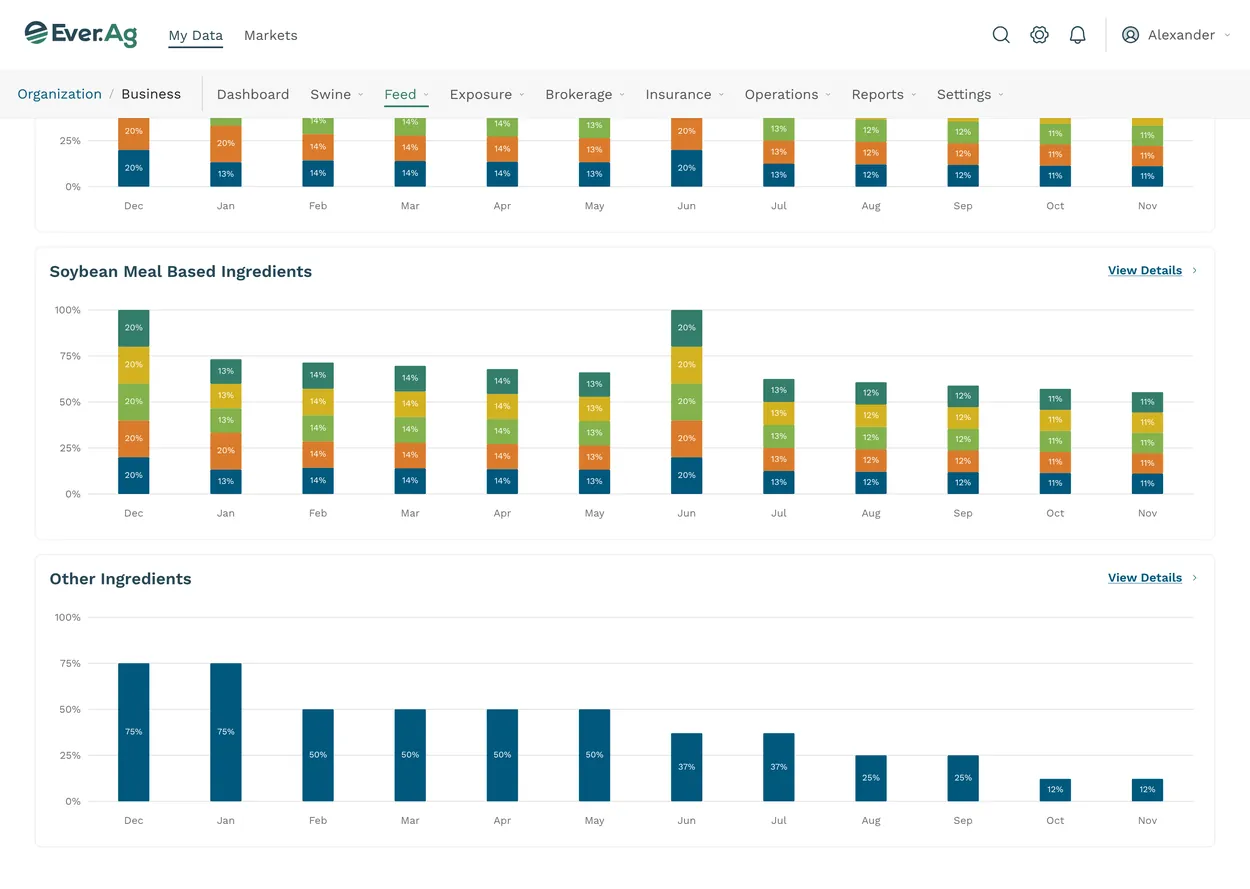Click the Jun label under Soybean chart

[687, 513]
